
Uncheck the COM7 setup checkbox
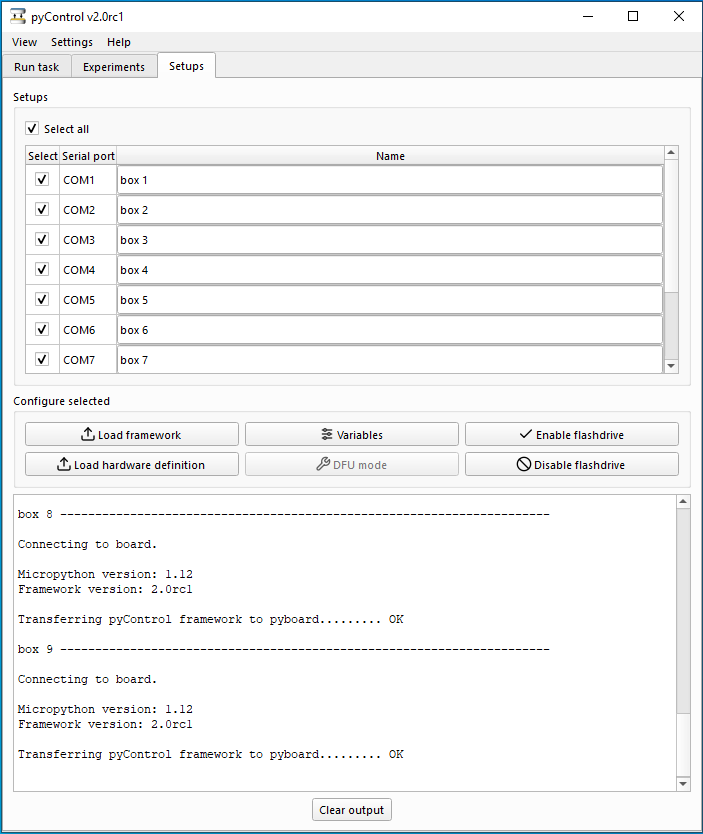coord(41,359)
